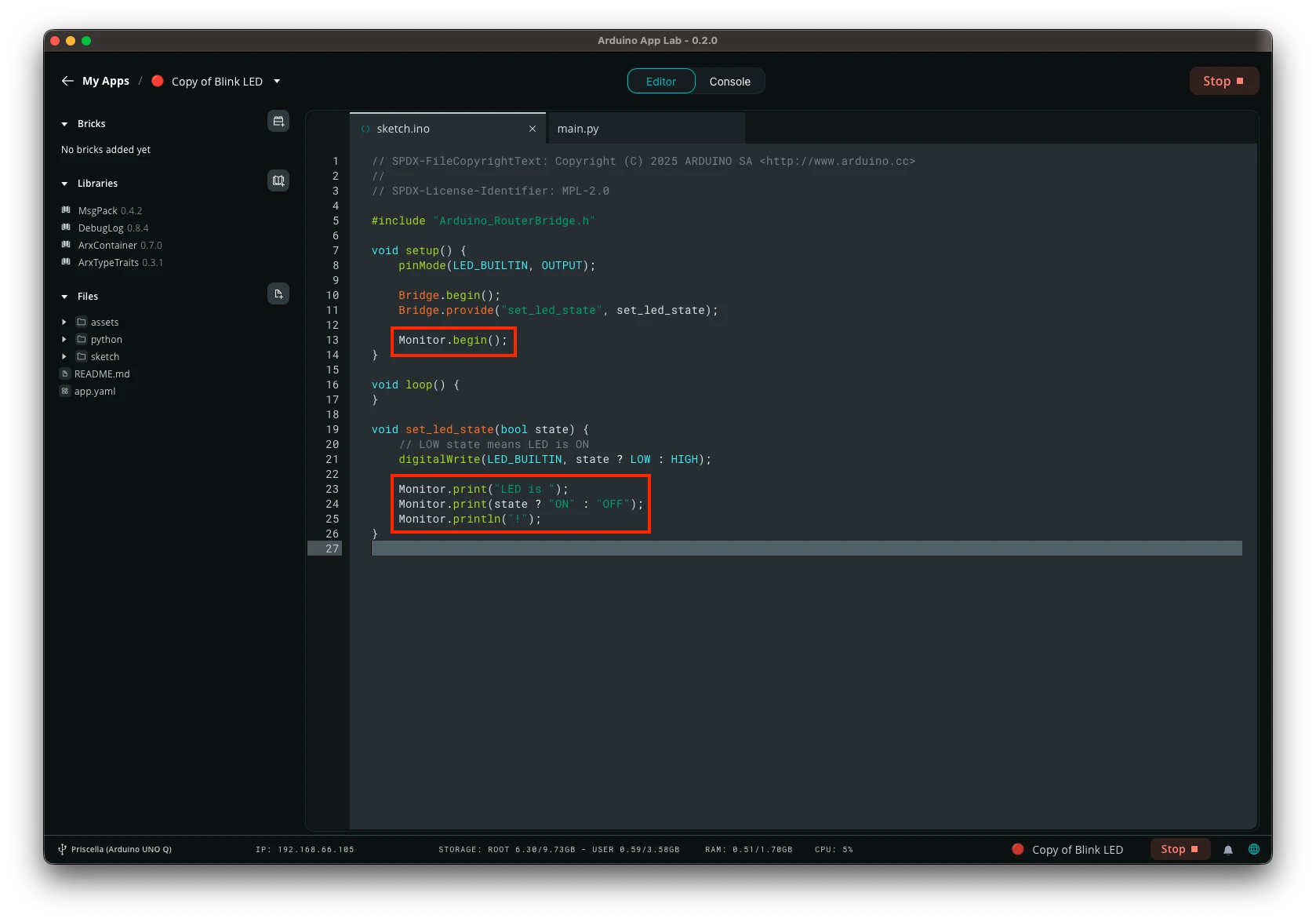Switch to Editor view

(660, 81)
